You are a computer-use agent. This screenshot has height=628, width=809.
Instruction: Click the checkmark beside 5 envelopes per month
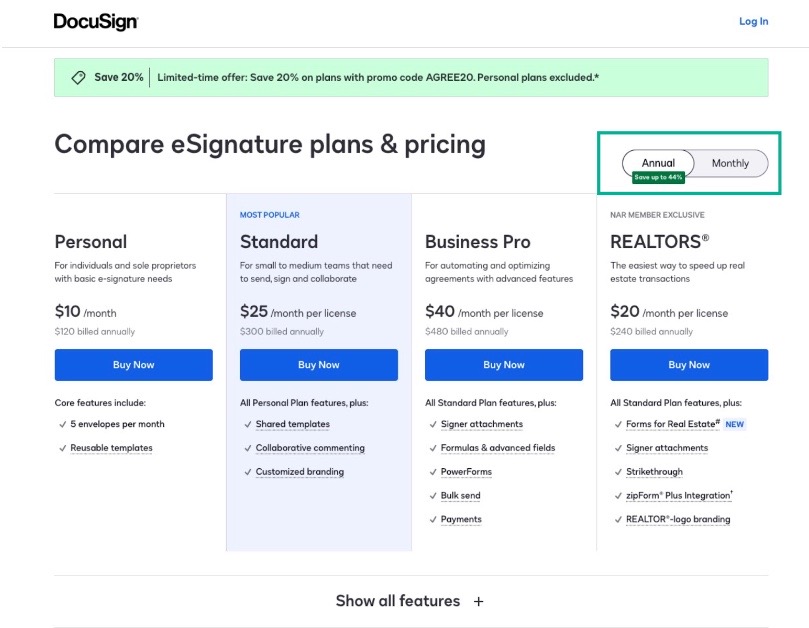point(63,424)
